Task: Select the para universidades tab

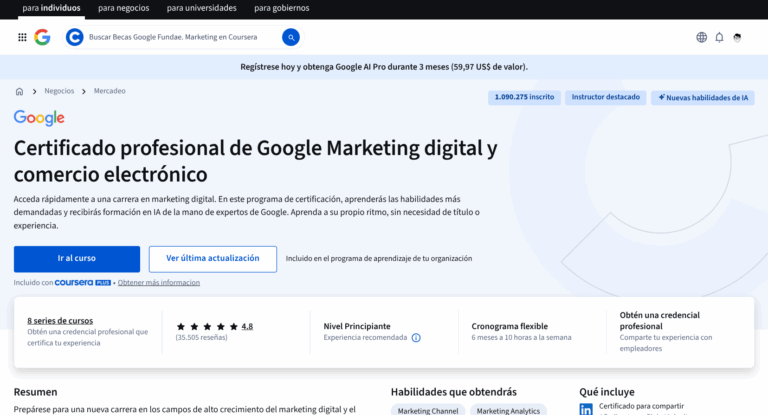Action: (201, 8)
